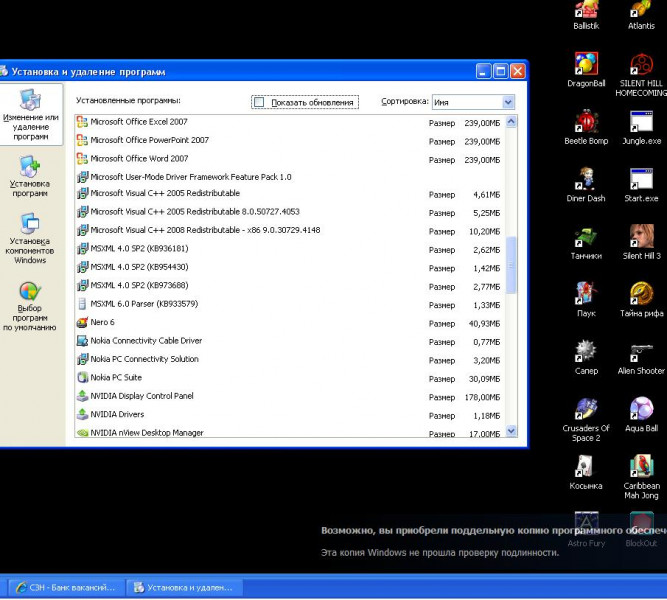Select Изменение или удаление программ sidebar icon
Screen dimensions: 667x600
click(30, 115)
